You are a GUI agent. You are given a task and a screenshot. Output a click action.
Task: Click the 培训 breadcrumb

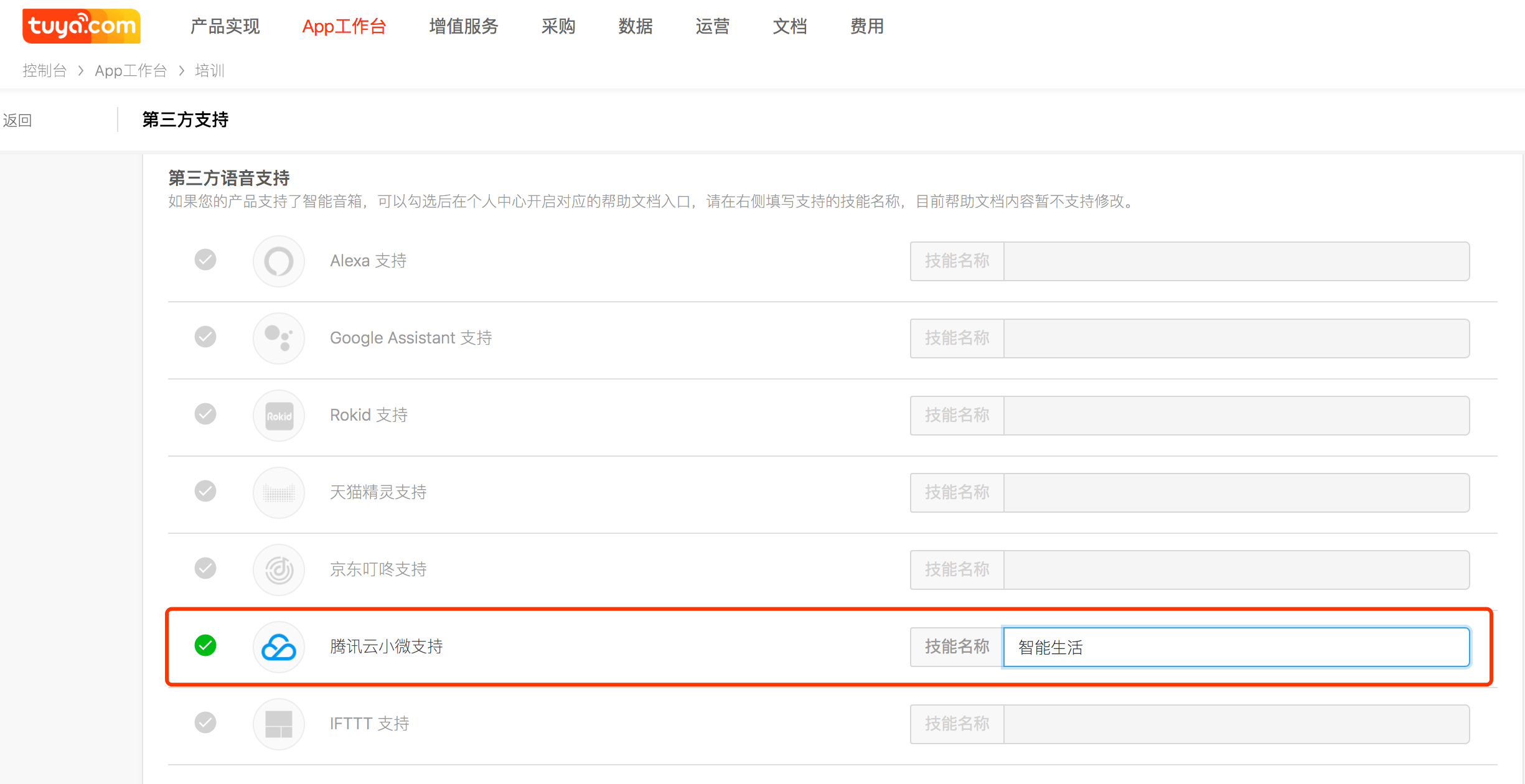pyautogui.click(x=209, y=70)
